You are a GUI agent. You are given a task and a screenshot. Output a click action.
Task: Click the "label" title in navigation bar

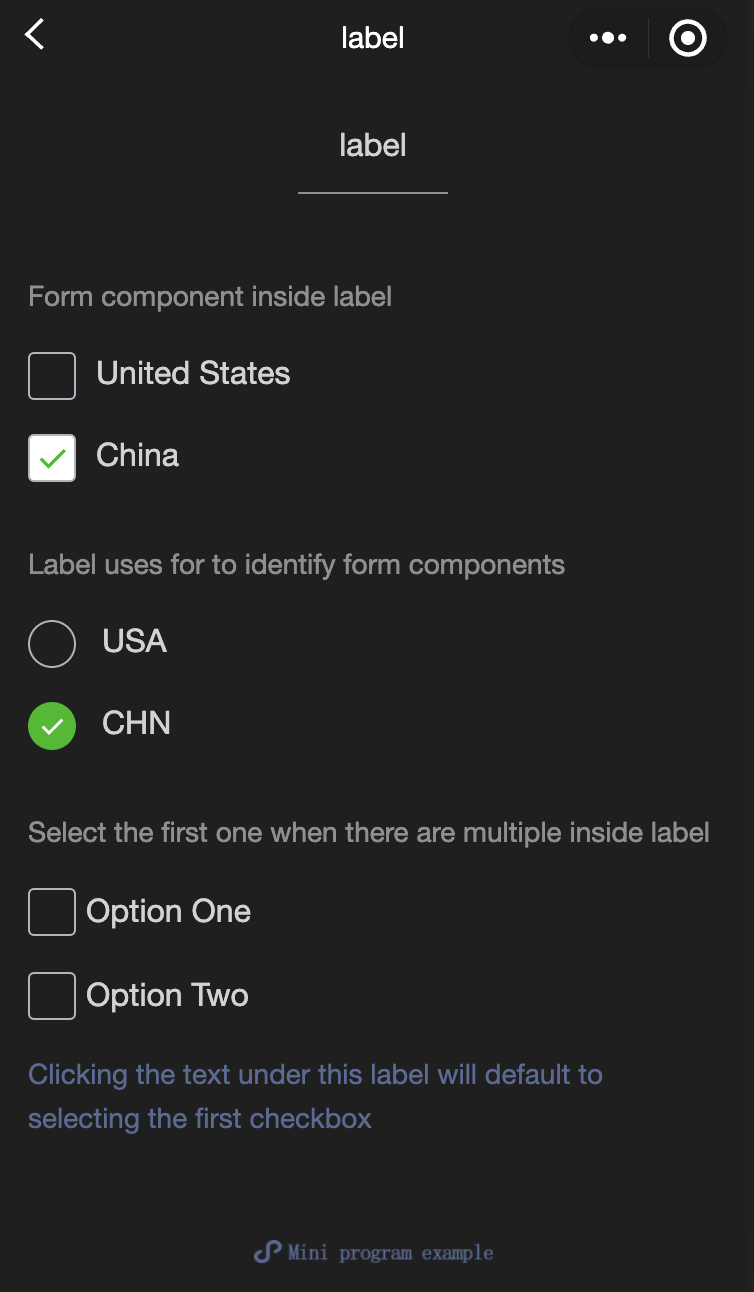click(373, 38)
